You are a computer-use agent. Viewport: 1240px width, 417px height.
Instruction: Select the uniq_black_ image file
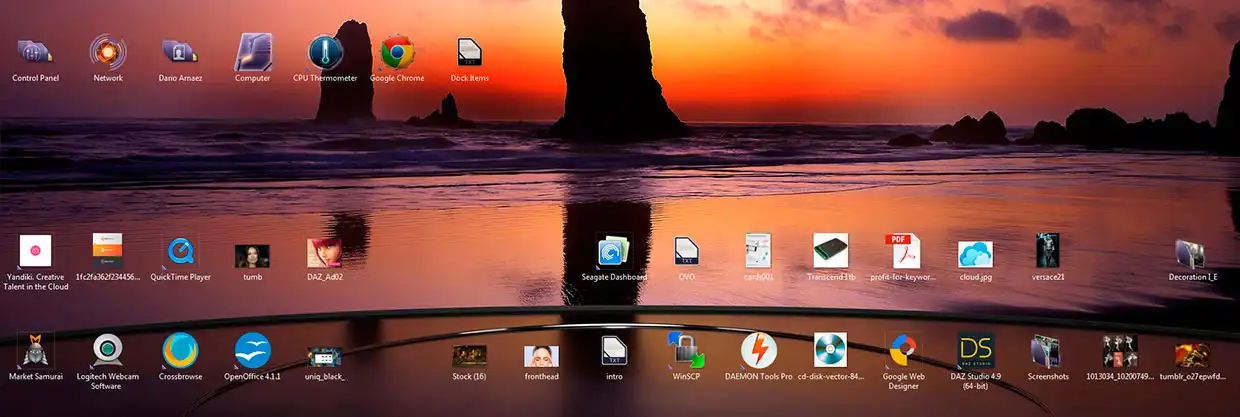click(324, 357)
